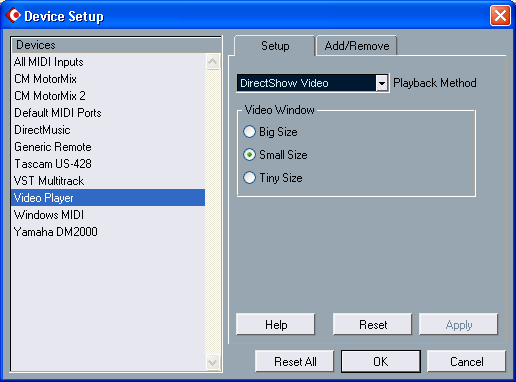
Task: Select CM MotorMix device
Action: click(x=108, y=79)
